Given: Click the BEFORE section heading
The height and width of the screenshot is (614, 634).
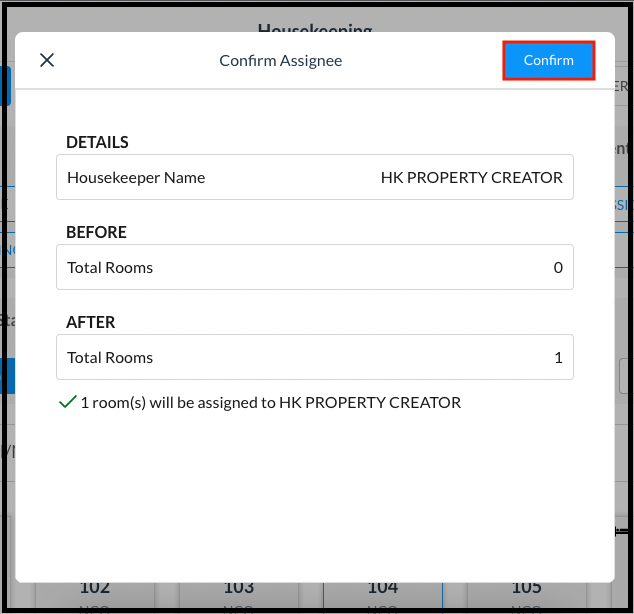Looking at the screenshot, I should (x=96, y=232).
